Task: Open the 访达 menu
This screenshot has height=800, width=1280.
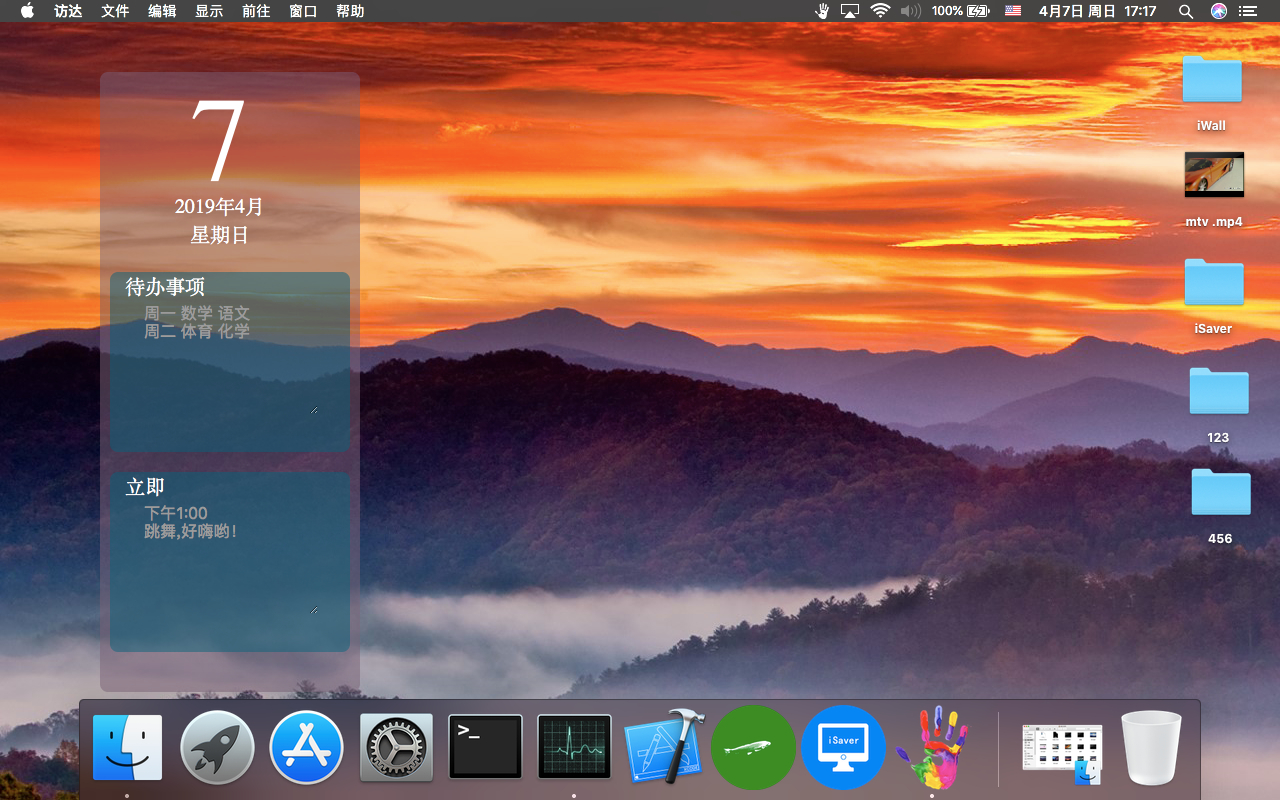Action: [x=68, y=11]
